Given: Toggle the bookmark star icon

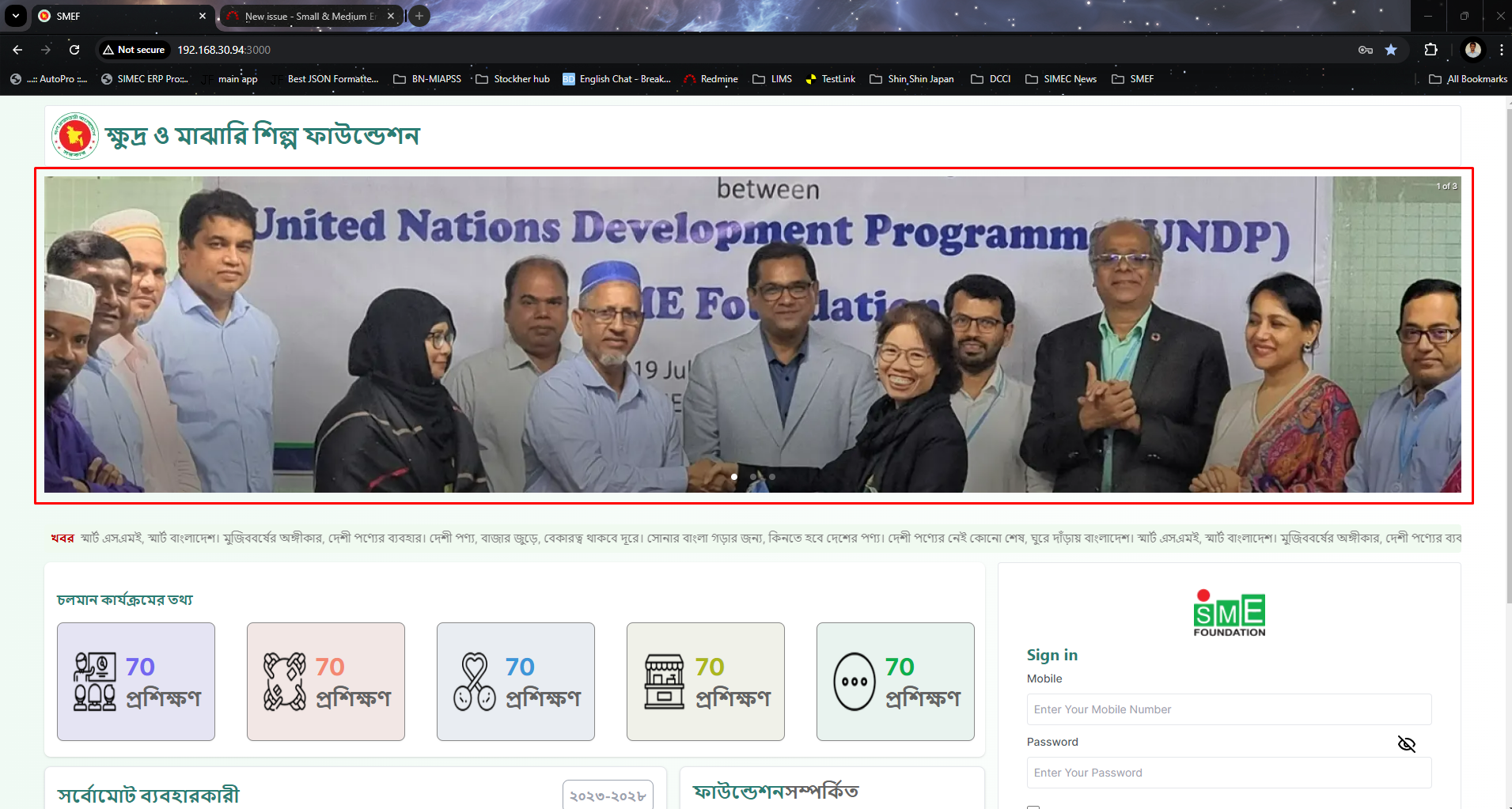Looking at the screenshot, I should pyautogui.click(x=1391, y=50).
